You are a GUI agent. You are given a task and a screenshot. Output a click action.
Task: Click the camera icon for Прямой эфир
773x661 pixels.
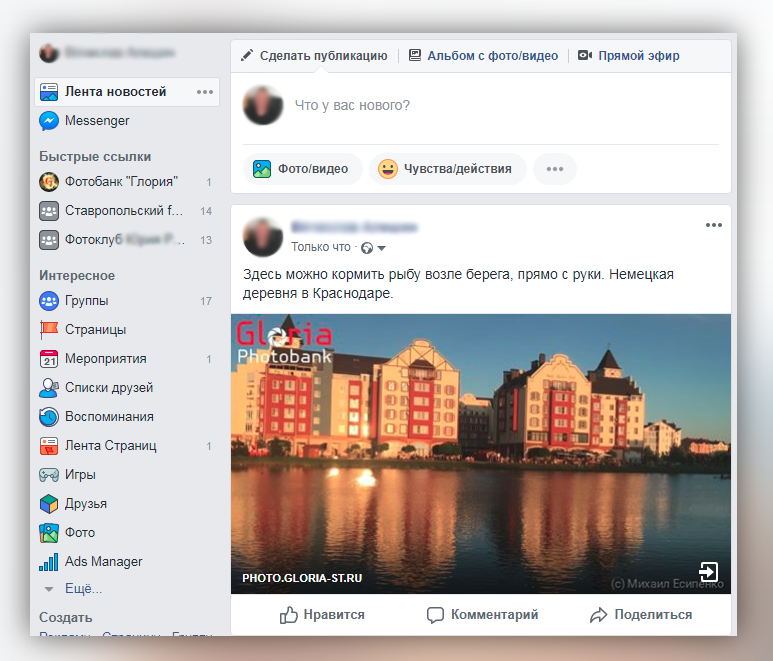(x=585, y=55)
